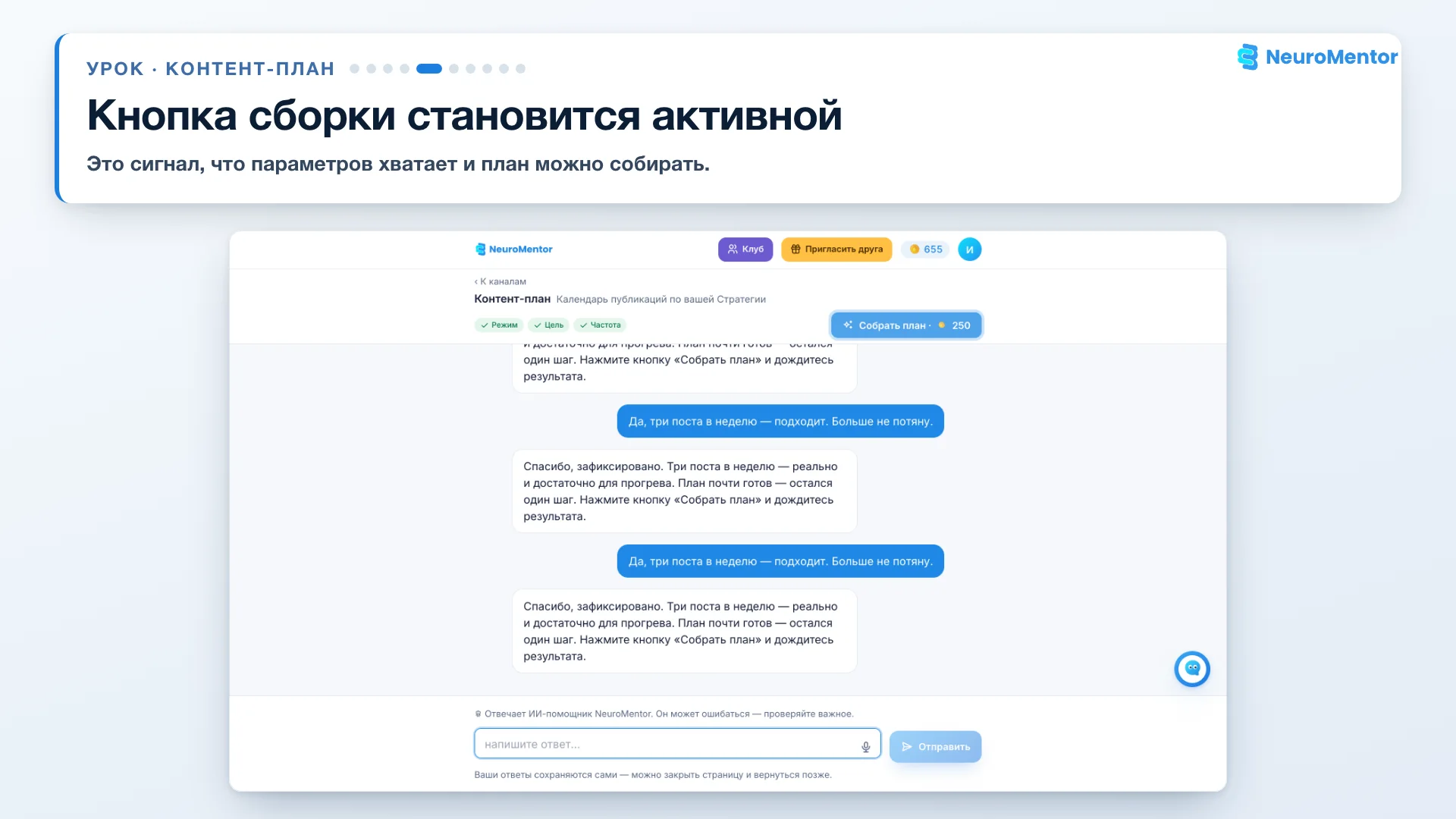This screenshot has height=819, width=1456.
Task: Click the Контент-план page heading
Action: [512, 299]
